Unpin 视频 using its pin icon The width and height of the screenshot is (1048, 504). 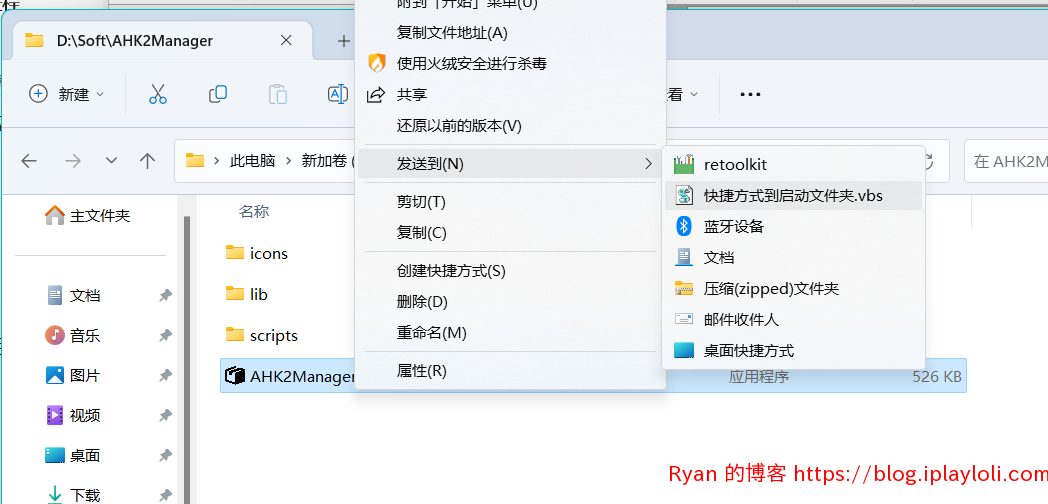tap(165, 416)
